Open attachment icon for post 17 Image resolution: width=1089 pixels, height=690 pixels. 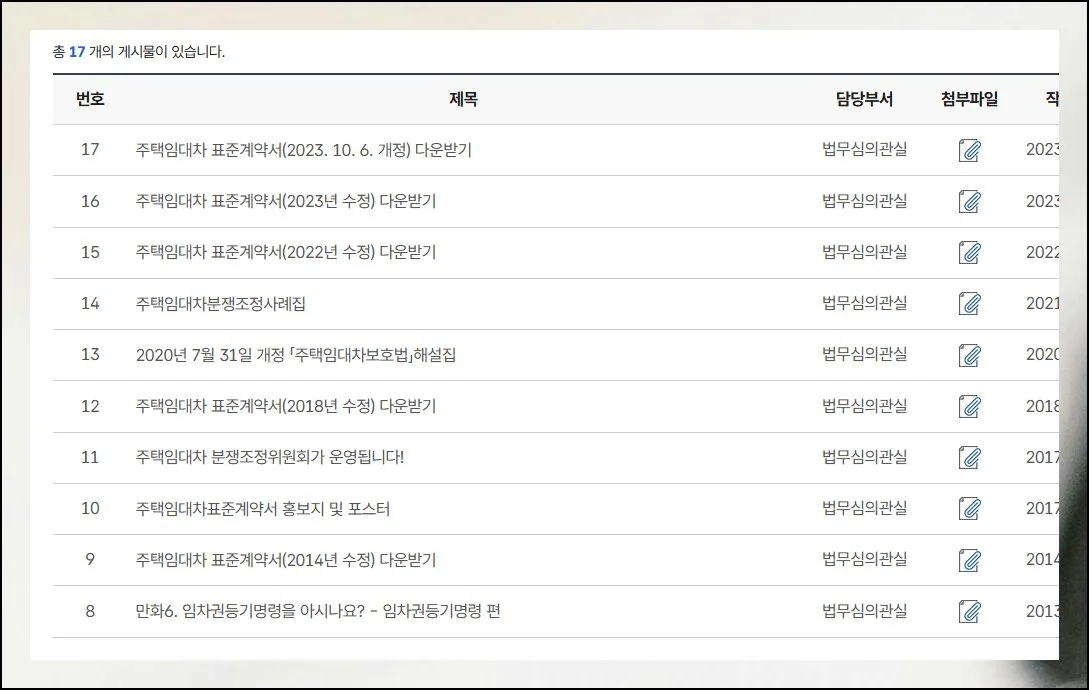point(969,150)
